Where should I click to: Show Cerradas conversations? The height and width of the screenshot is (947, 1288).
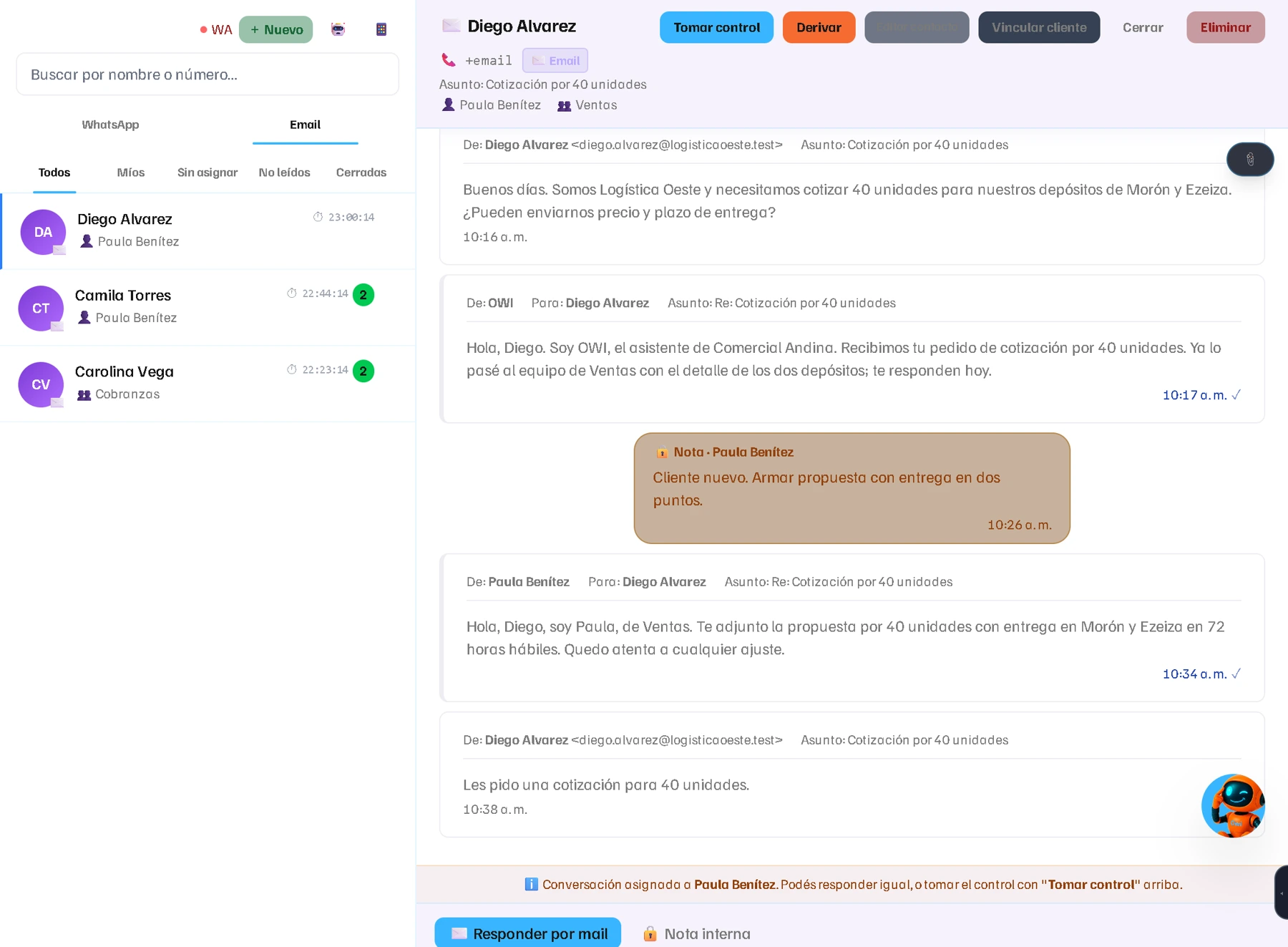[x=361, y=173]
